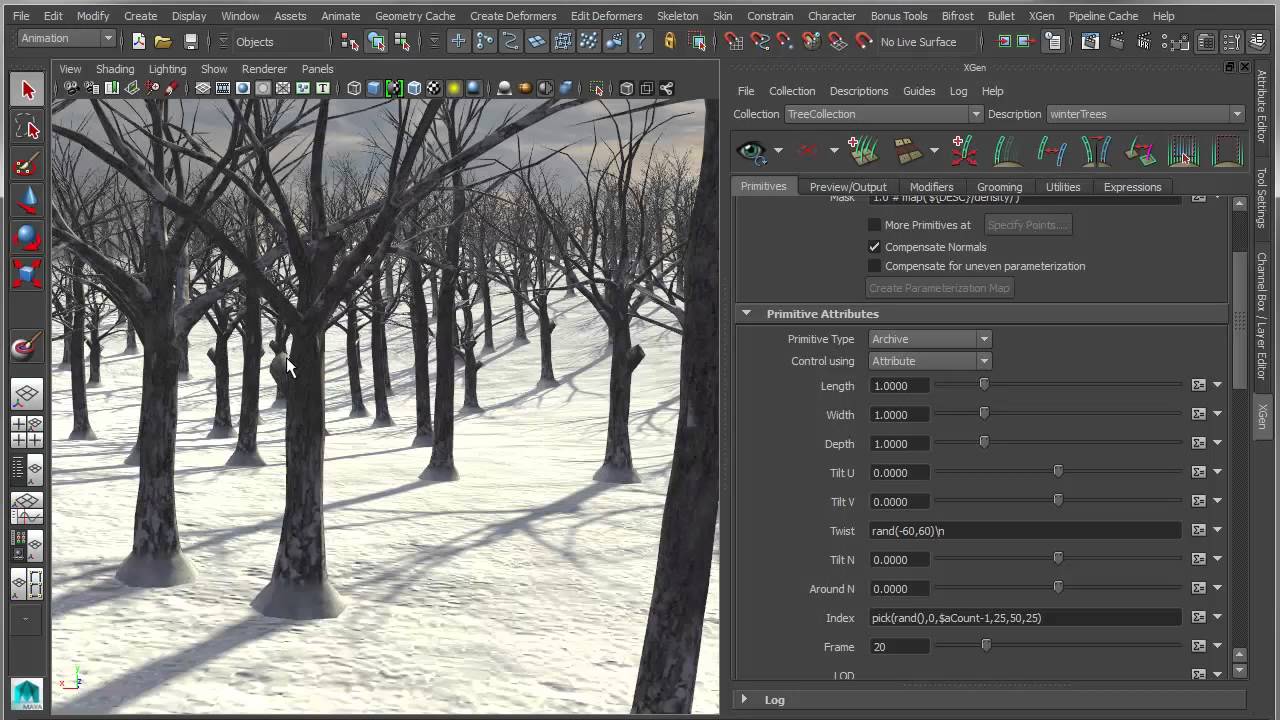Open Primitive Type Archive dropdown
The height and width of the screenshot is (720, 1280).
930,339
